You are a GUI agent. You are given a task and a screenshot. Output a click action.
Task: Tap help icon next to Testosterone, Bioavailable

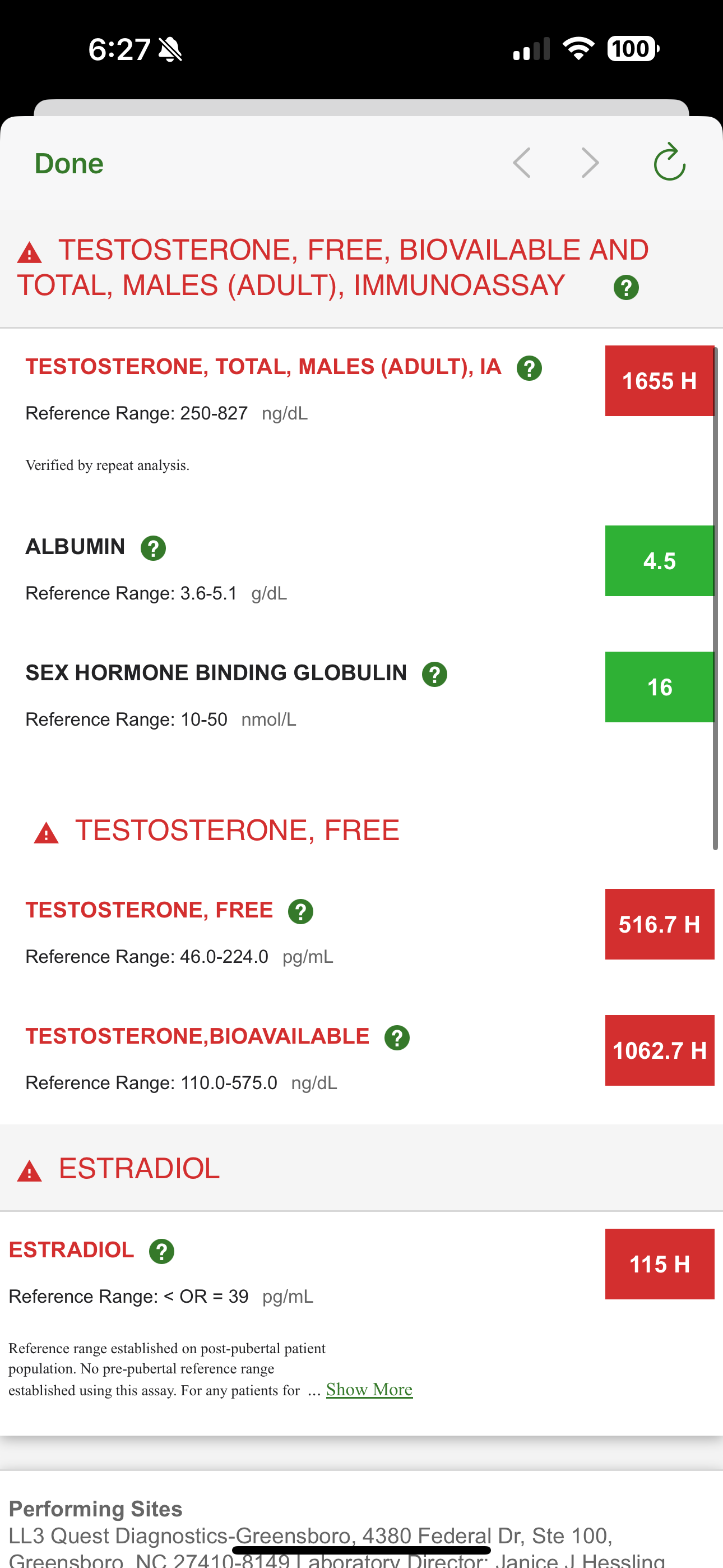coord(396,1037)
